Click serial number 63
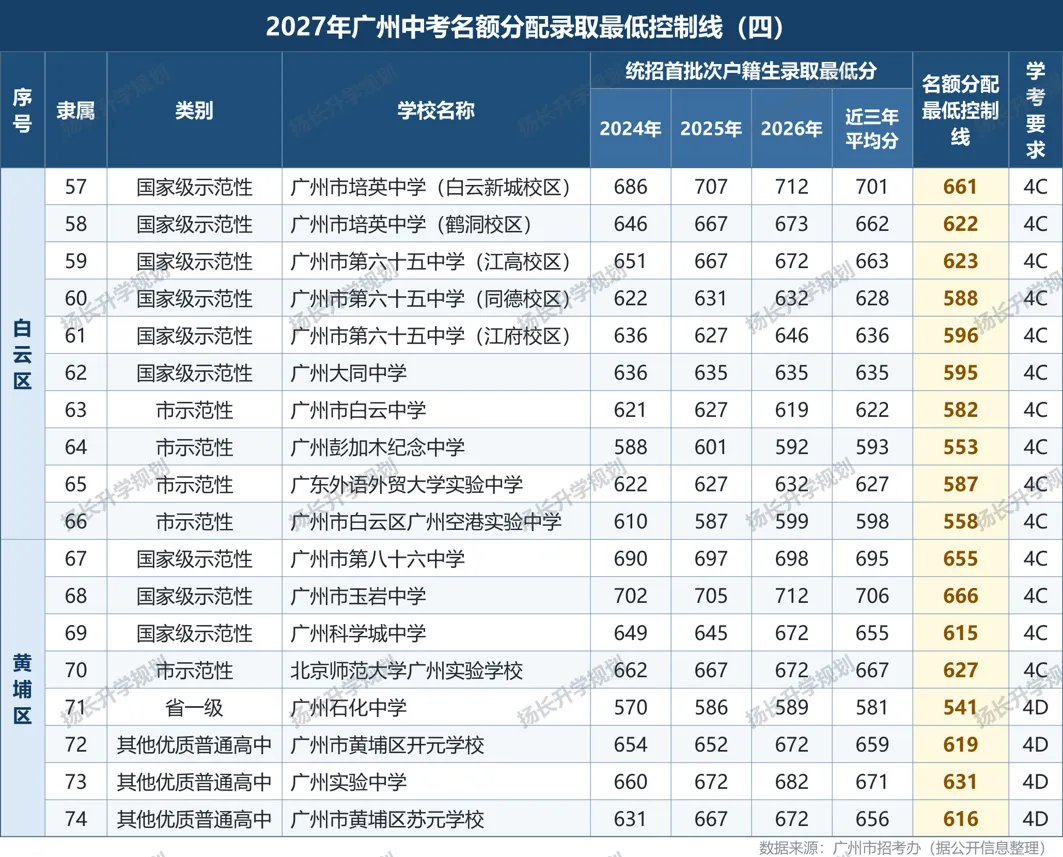Image resolution: width=1063 pixels, height=857 pixels. click(x=76, y=410)
